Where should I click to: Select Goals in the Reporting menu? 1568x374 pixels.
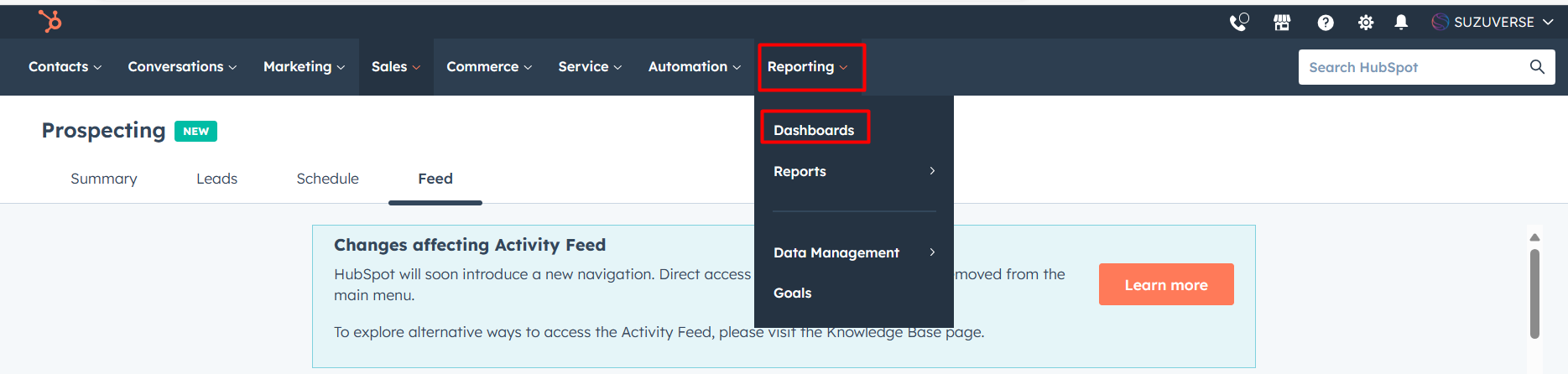point(792,293)
